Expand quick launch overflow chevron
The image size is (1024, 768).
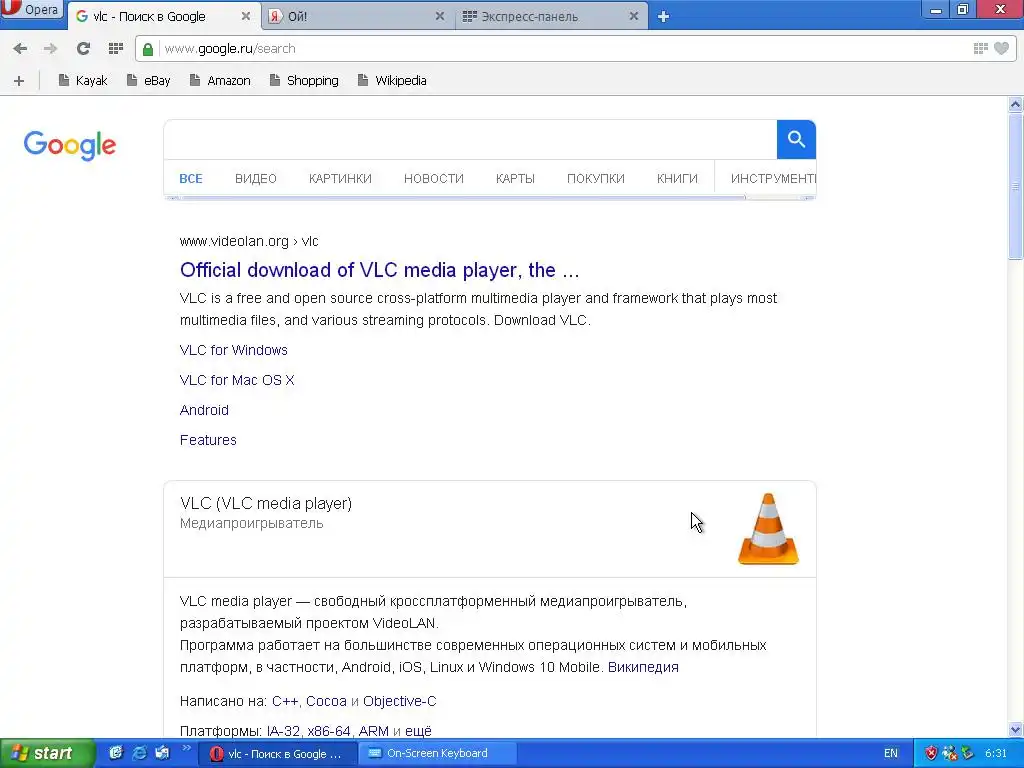[186, 748]
